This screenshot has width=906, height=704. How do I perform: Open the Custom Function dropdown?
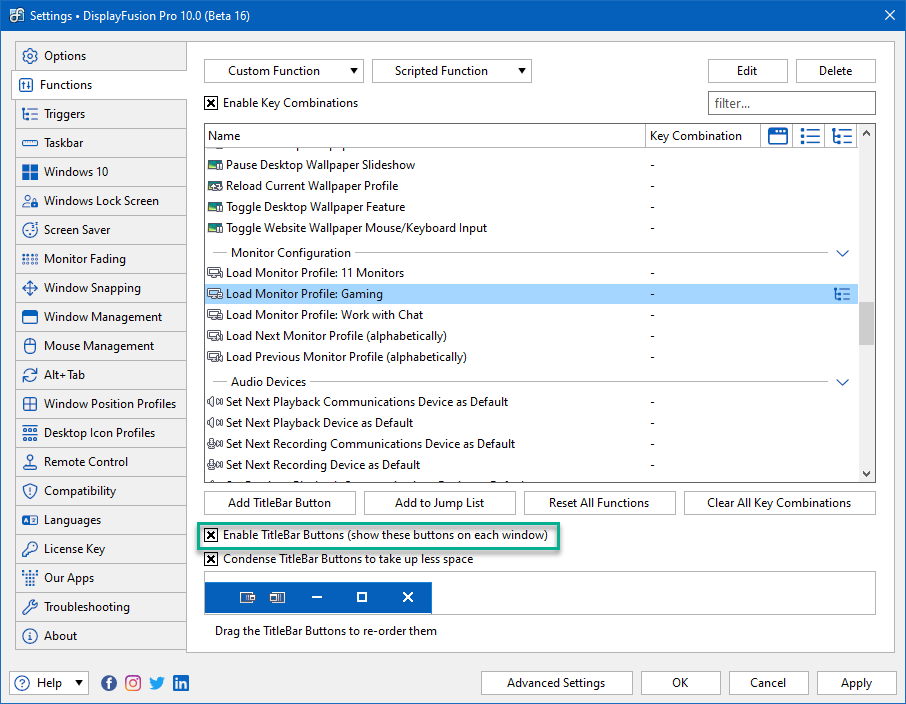point(284,71)
